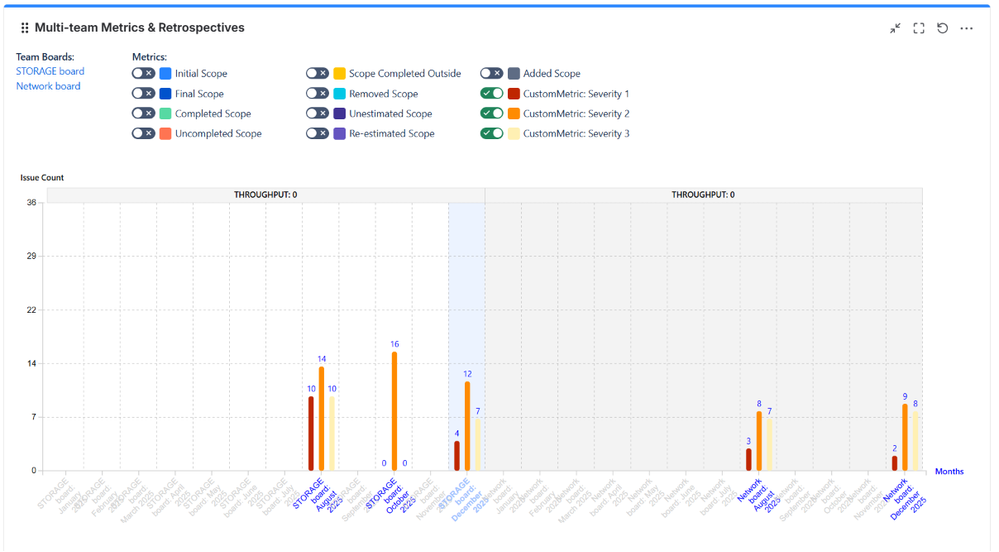The image size is (999, 552).
Task: Select the STORAGE board August 2025 axis label
Action: click(317, 496)
